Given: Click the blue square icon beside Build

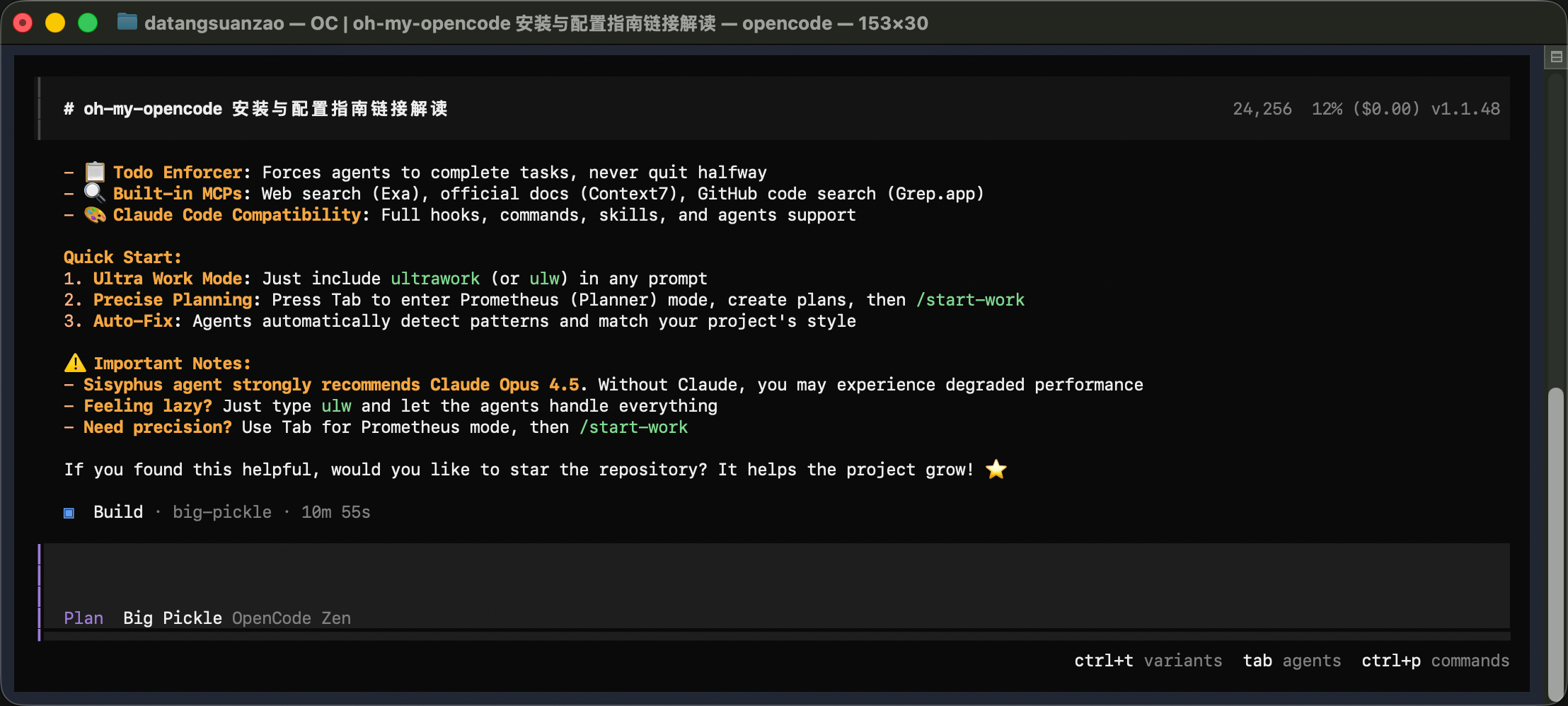Looking at the screenshot, I should [69, 513].
